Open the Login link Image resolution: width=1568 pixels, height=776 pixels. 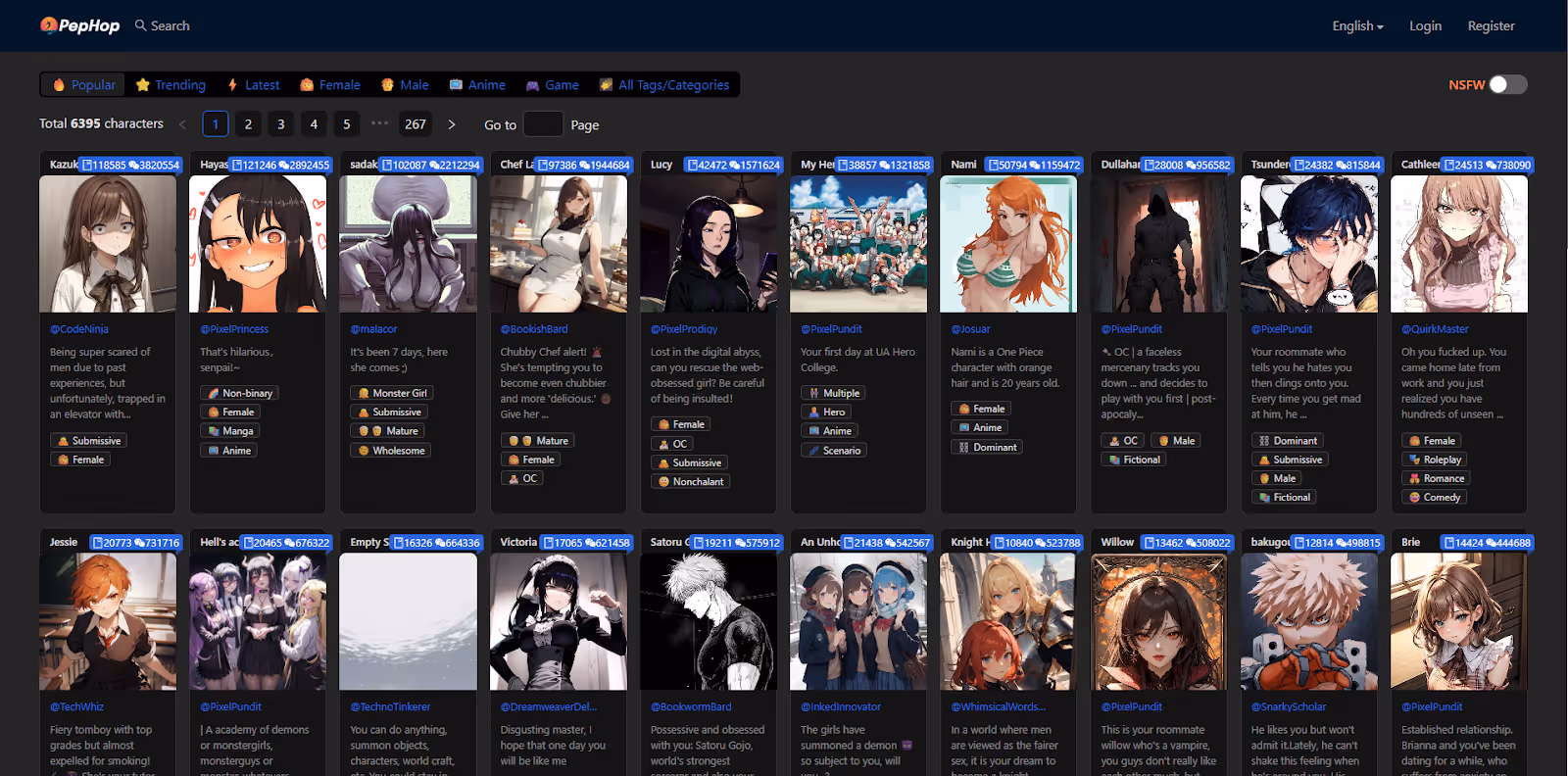[1425, 26]
